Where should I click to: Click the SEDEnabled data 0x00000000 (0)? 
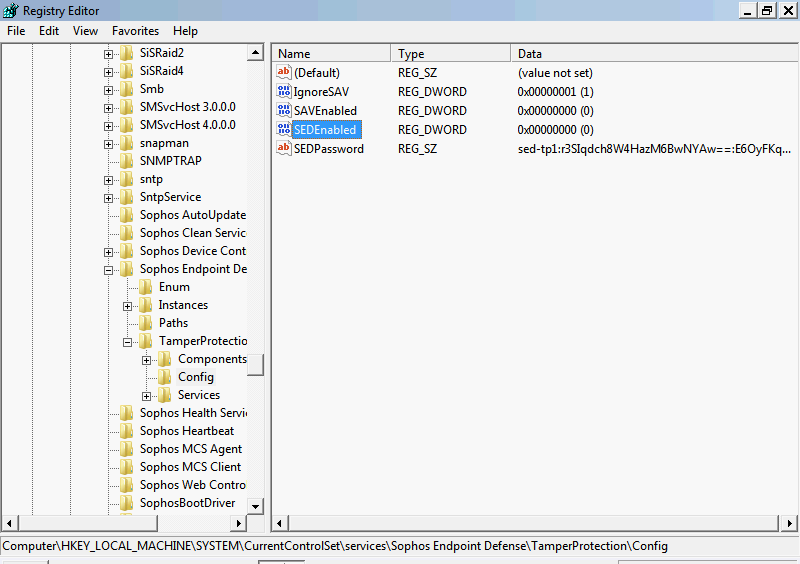click(x=555, y=130)
